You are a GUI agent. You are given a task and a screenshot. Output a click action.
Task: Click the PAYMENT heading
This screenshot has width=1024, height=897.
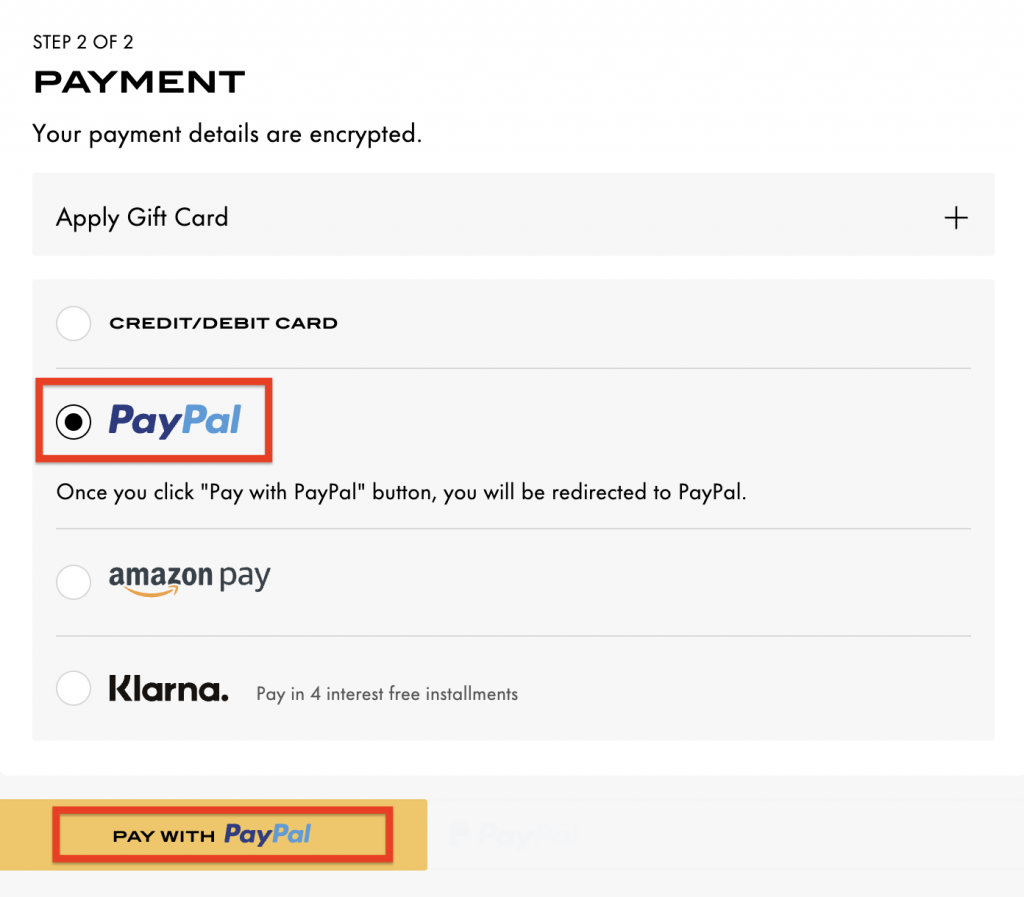[x=139, y=82]
